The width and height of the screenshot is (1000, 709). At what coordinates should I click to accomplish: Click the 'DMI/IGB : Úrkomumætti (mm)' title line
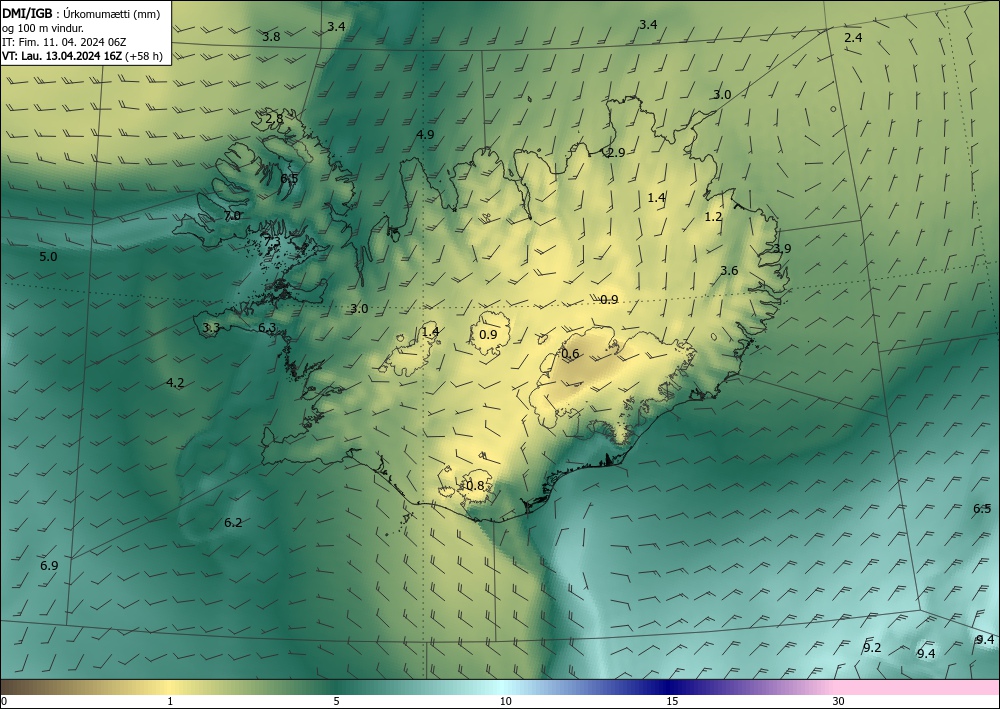tap(81, 14)
